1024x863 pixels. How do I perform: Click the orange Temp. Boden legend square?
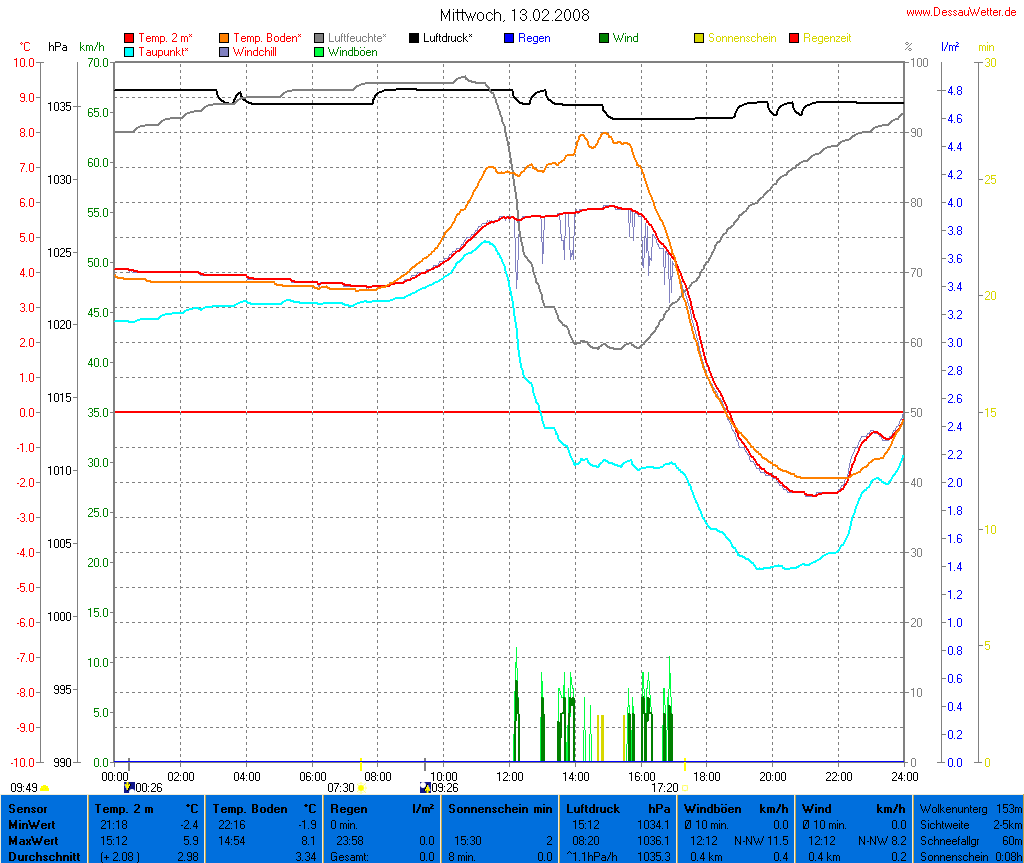click(x=224, y=38)
